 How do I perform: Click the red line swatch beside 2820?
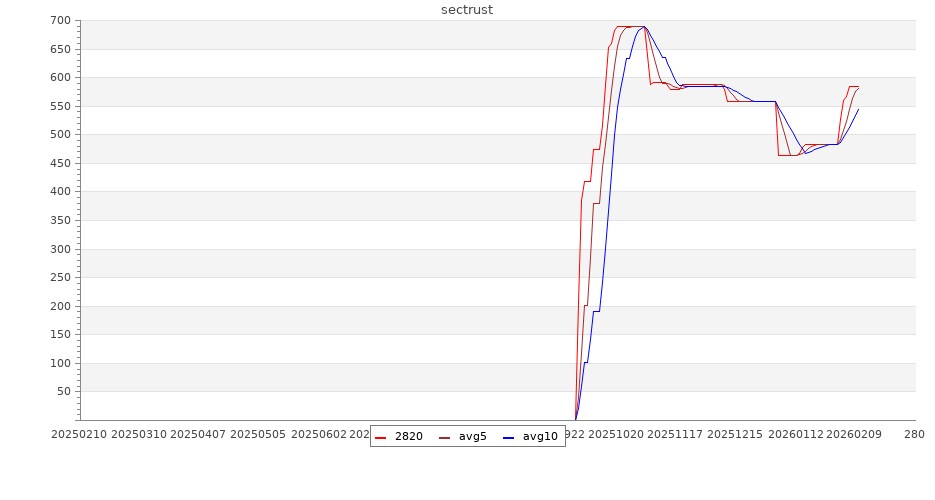[x=380, y=437]
